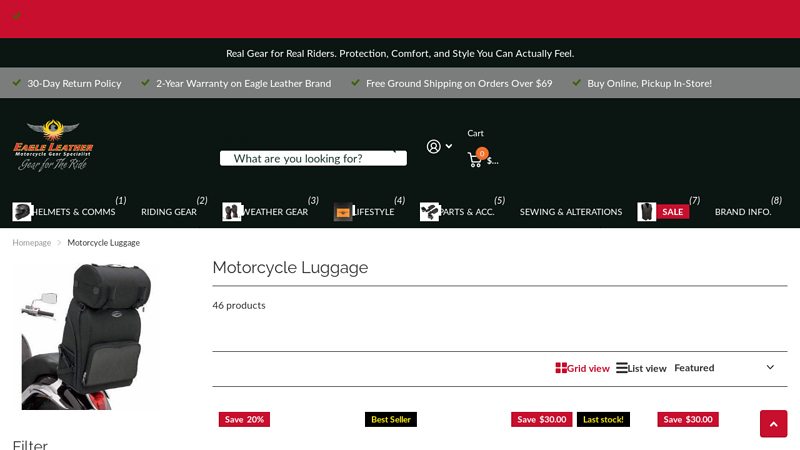Click the gloves icon beside Weather Gear
The image size is (800, 450).
(232, 212)
